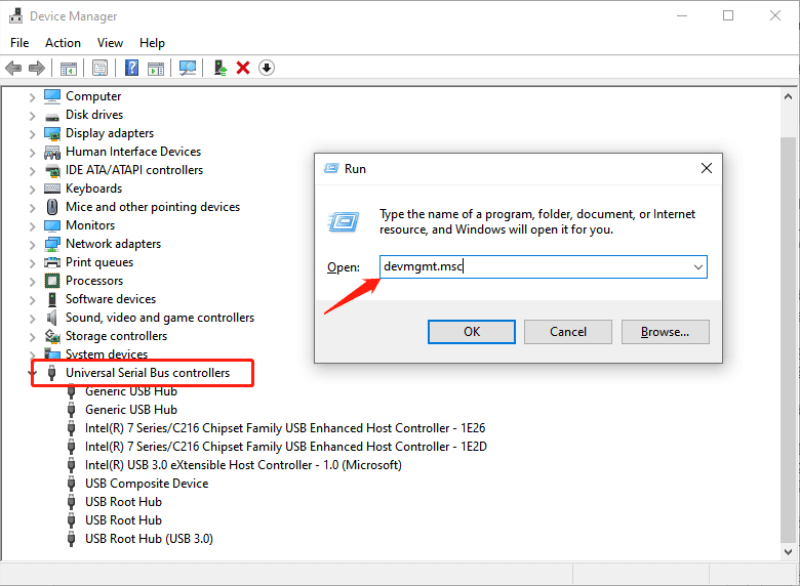Click the Device Manager title bar icon
Image resolution: width=800 pixels, height=586 pixels.
(16, 16)
